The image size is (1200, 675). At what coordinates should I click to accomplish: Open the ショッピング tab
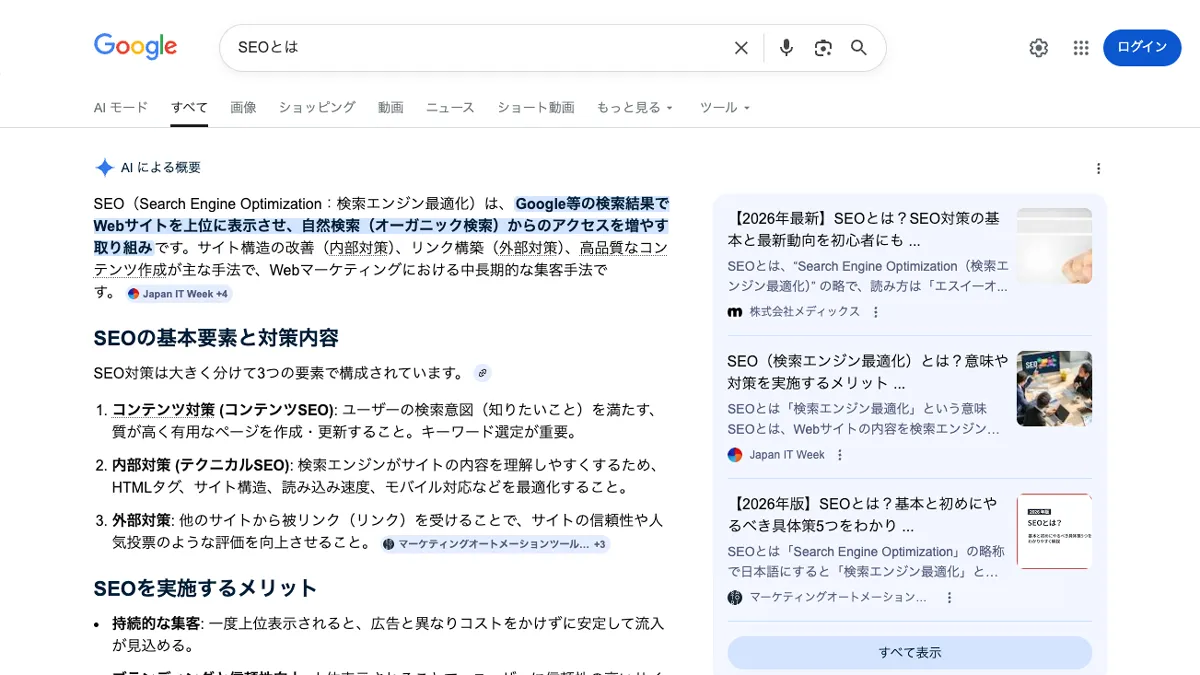pos(317,107)
